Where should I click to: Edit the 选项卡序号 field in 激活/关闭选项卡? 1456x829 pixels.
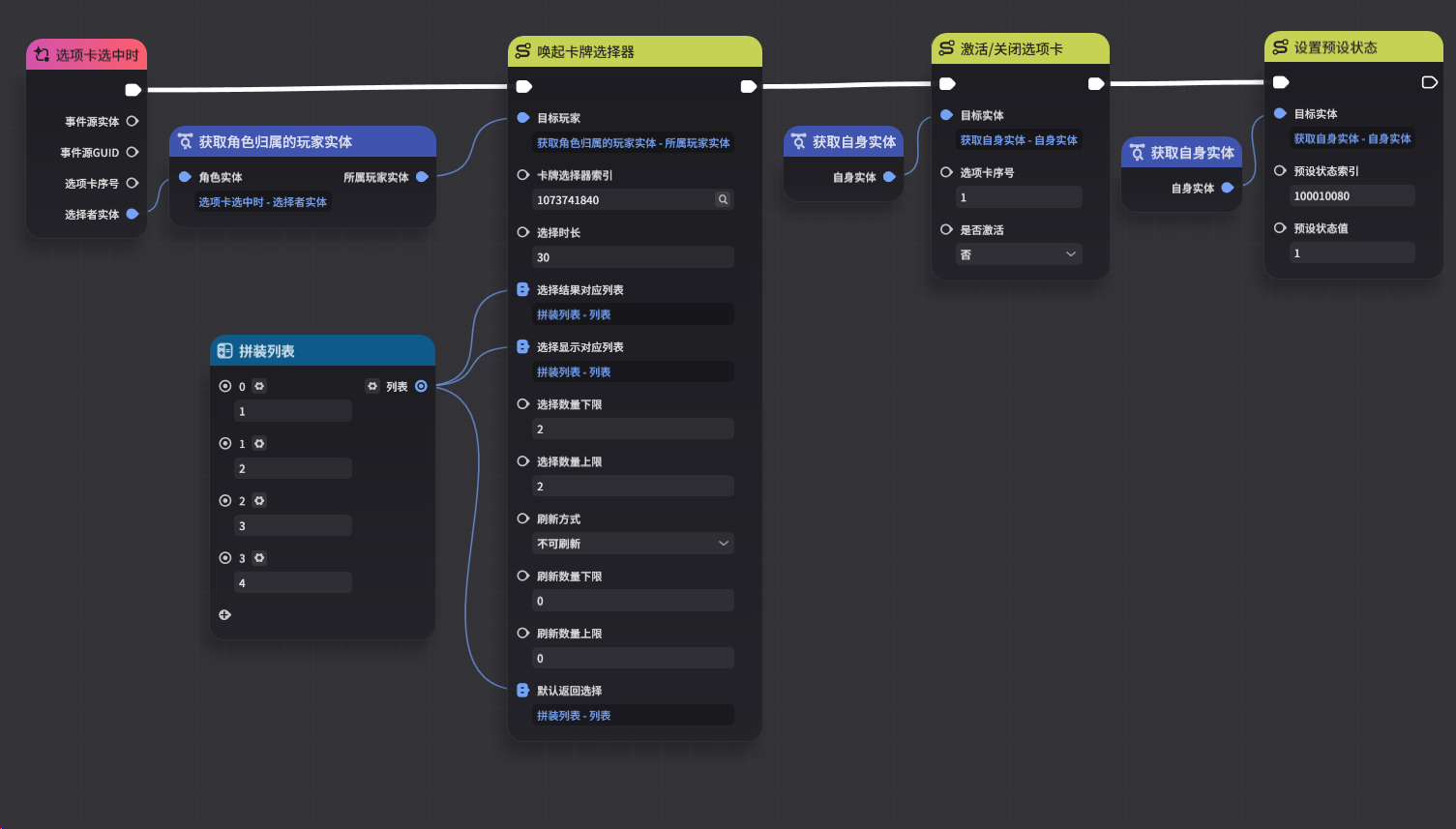(x=1019, y=197)
